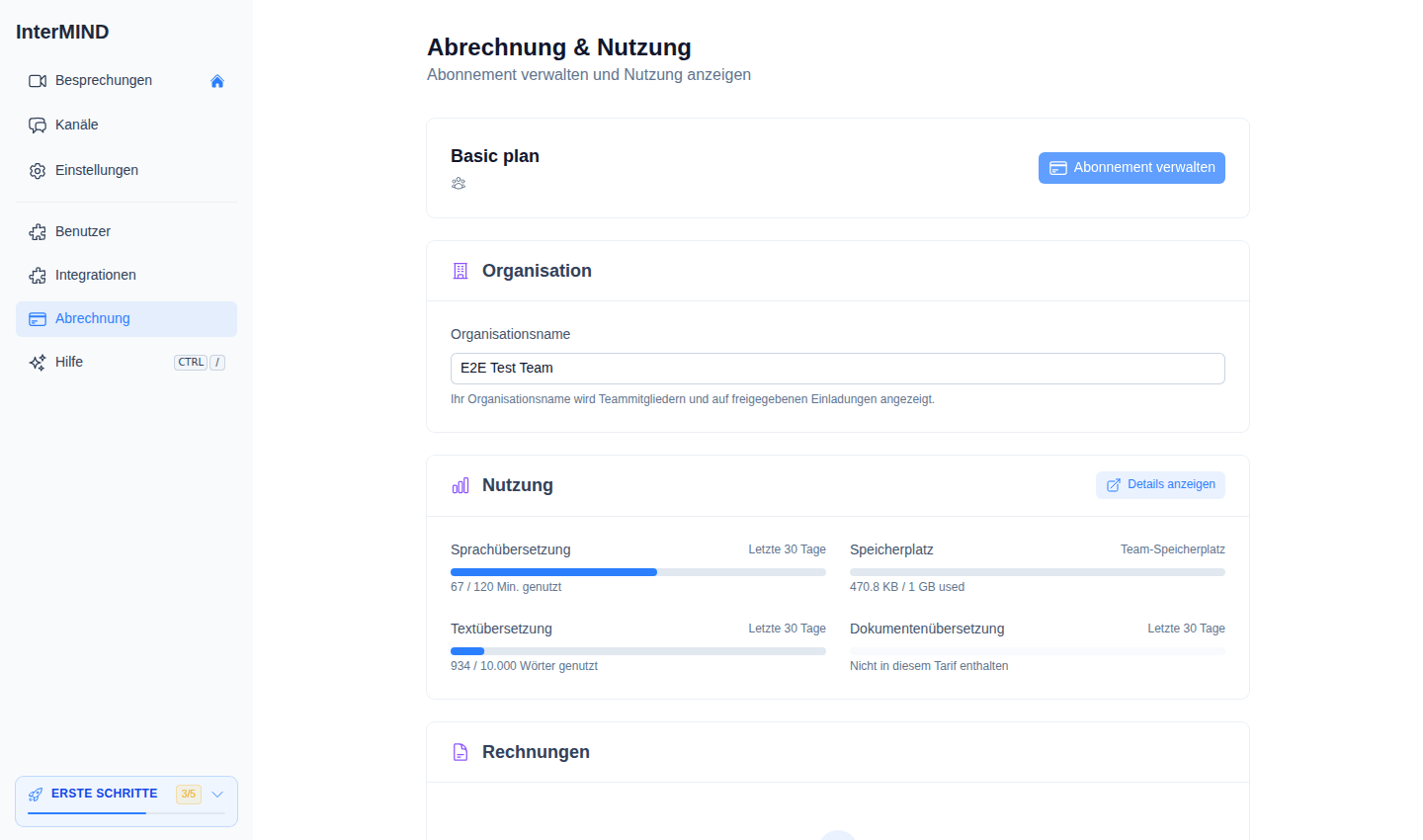Screen dimensions: 1423x840
Task: Click the users icon under Basic plan
Action: tap(459, 184)
